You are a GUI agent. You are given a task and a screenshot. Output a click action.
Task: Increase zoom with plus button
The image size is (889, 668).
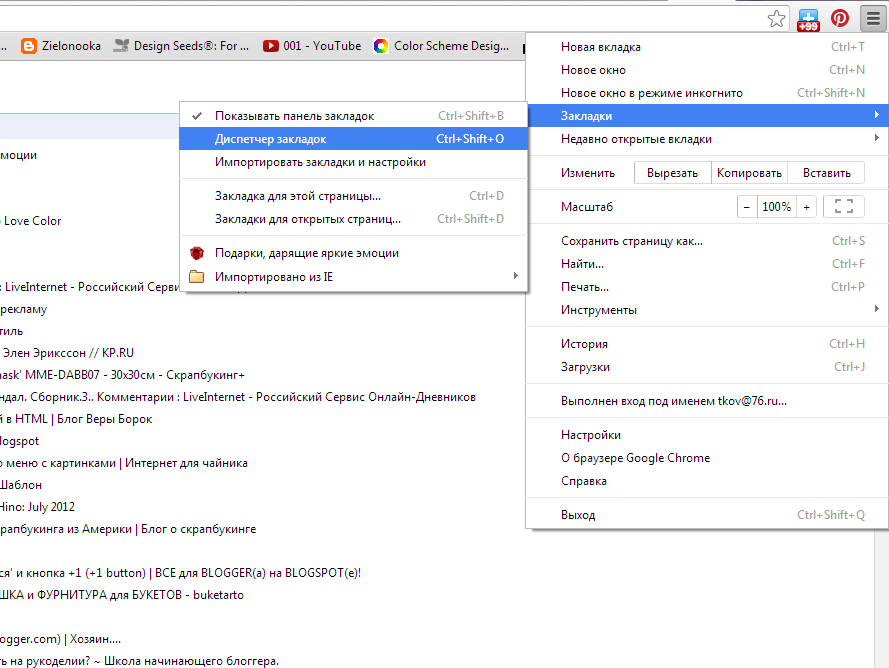tap(806, 207)
